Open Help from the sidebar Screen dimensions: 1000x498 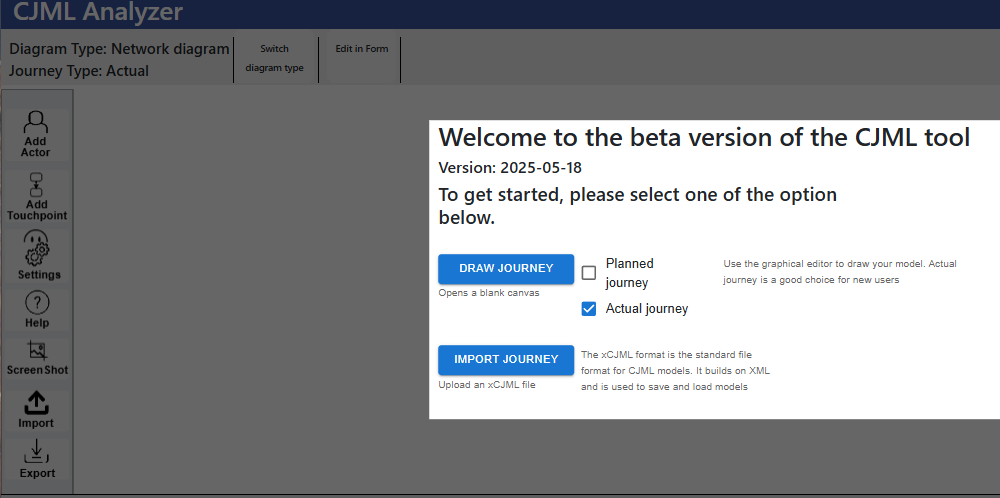(x=37, y=309)
